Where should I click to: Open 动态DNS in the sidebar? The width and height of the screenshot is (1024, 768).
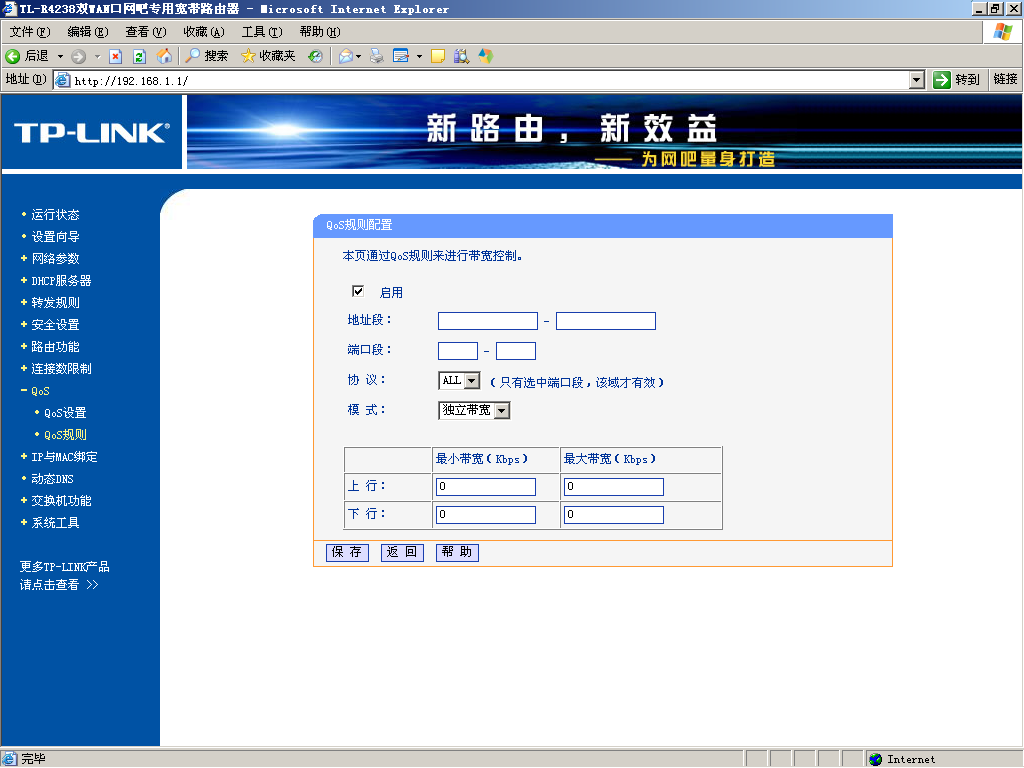(52, 479)
